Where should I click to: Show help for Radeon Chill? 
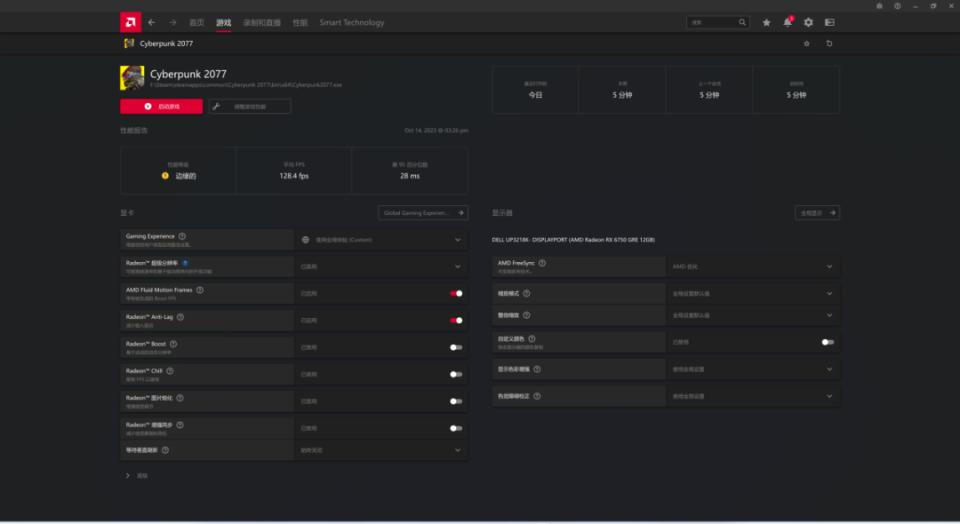[x=170, y=371]
